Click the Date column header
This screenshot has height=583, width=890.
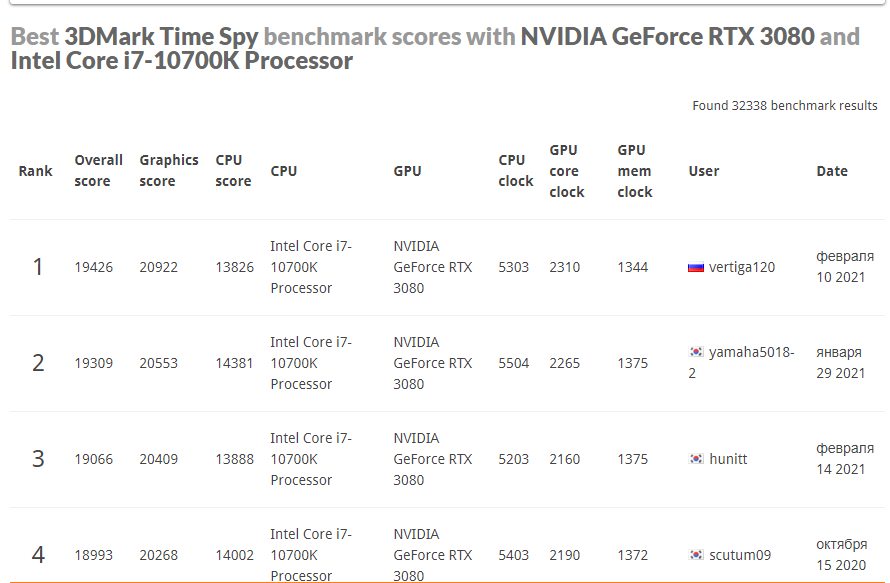click(831, 171)
